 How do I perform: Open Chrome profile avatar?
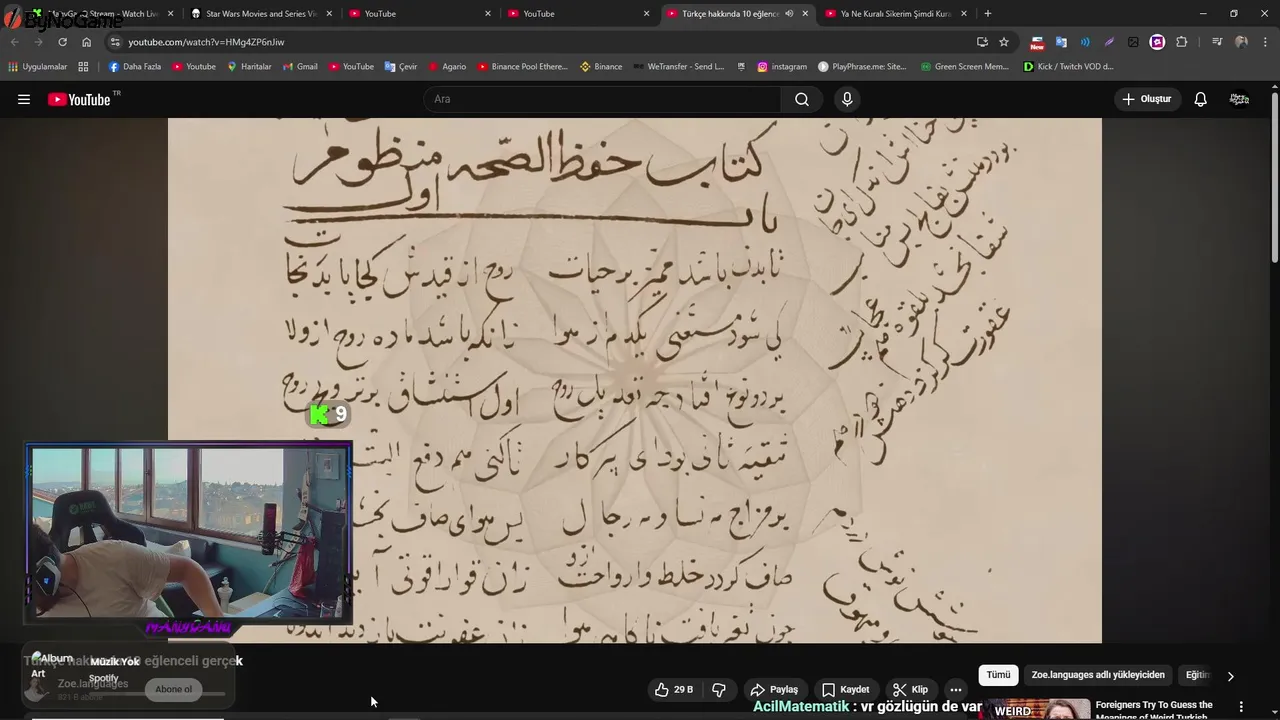(x=1241, y=42)
